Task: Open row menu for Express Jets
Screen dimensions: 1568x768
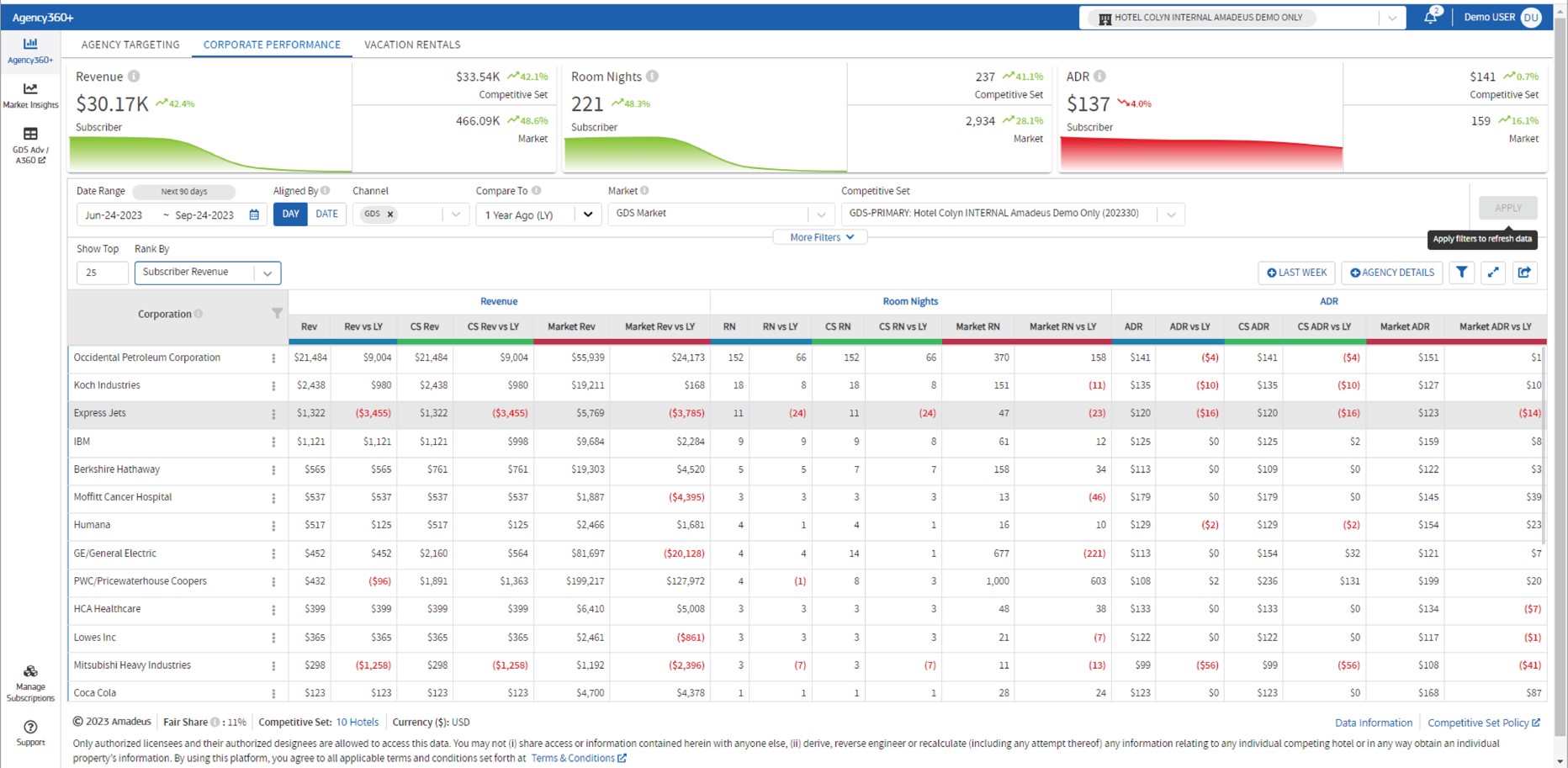Action: tap(273, 414)
